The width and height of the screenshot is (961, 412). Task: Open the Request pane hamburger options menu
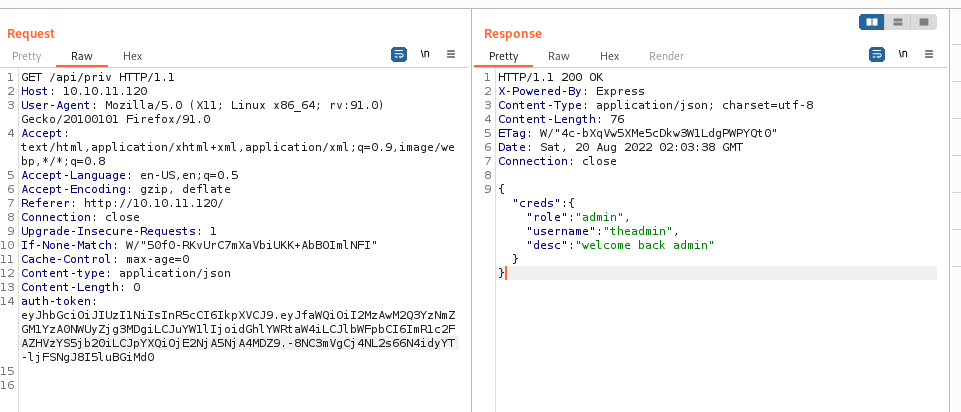(450, 54)
